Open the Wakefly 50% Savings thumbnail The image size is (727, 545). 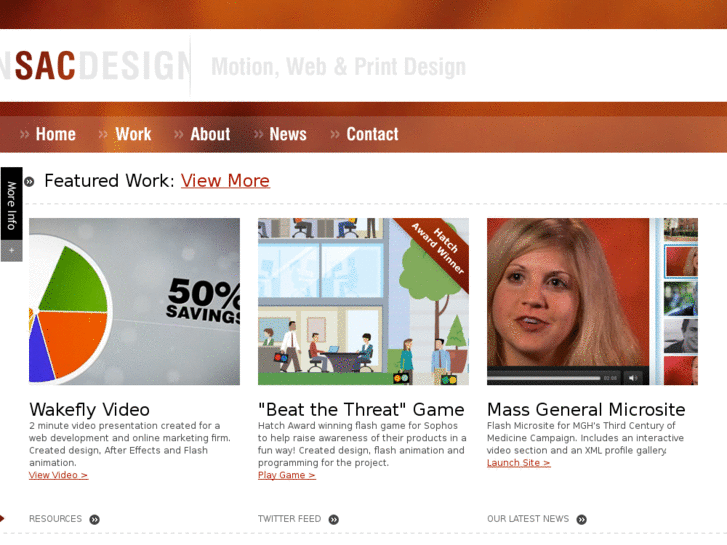tap(134, 301)
